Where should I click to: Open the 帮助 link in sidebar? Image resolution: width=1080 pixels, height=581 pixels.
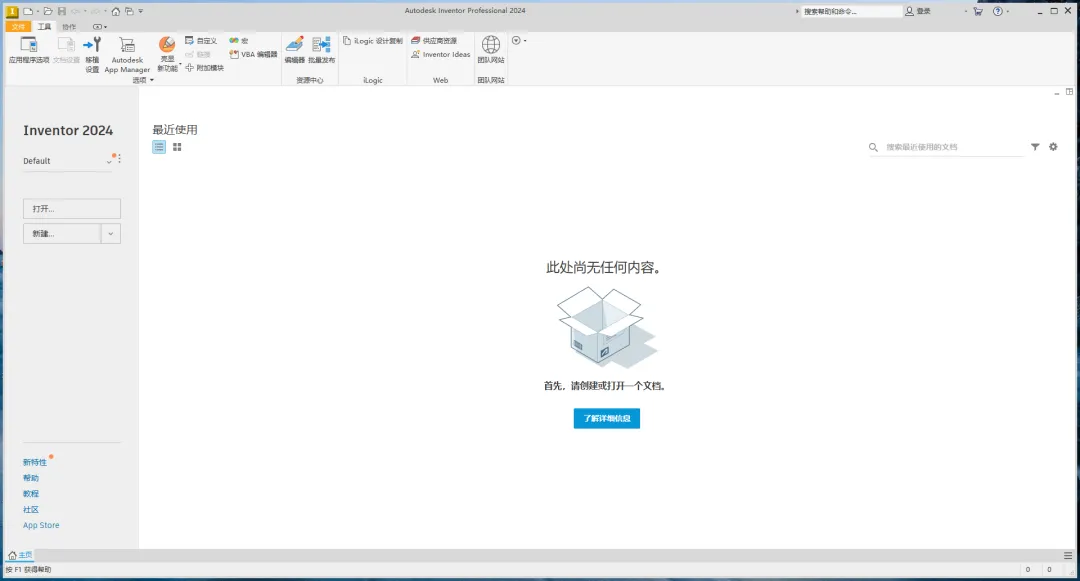[31, 478]
